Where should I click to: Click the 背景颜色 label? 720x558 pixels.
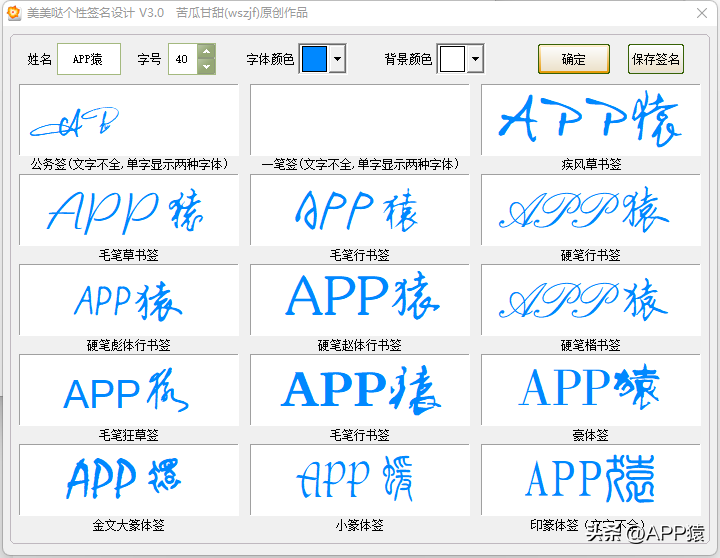408,59
